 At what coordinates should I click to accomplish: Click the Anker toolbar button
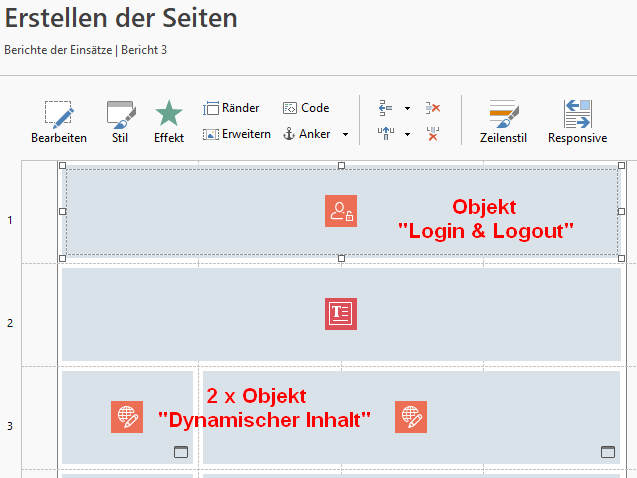pos(307,134)
